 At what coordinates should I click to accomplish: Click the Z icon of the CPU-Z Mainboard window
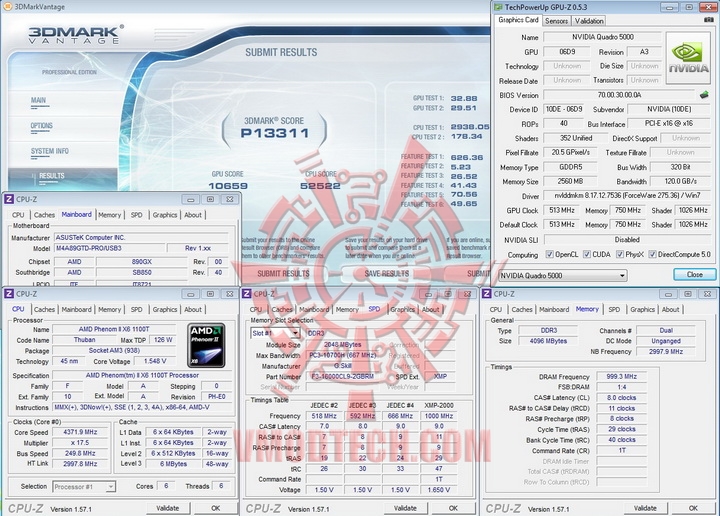point(9,199)
